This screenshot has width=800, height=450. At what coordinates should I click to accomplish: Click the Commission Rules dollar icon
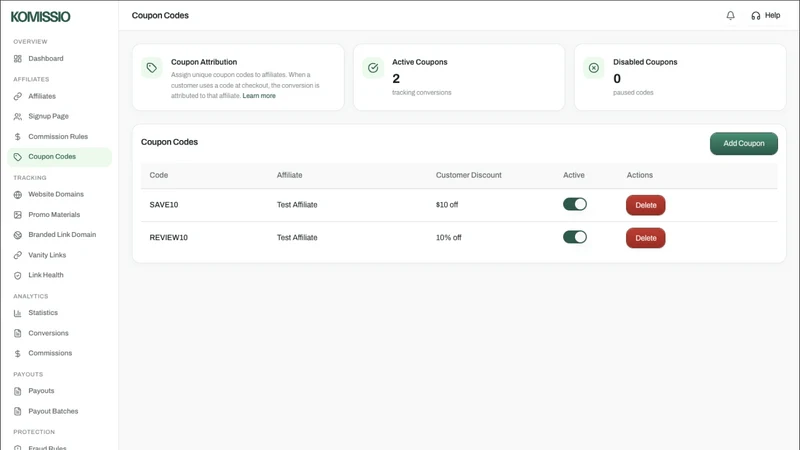(x=18, y=137)
